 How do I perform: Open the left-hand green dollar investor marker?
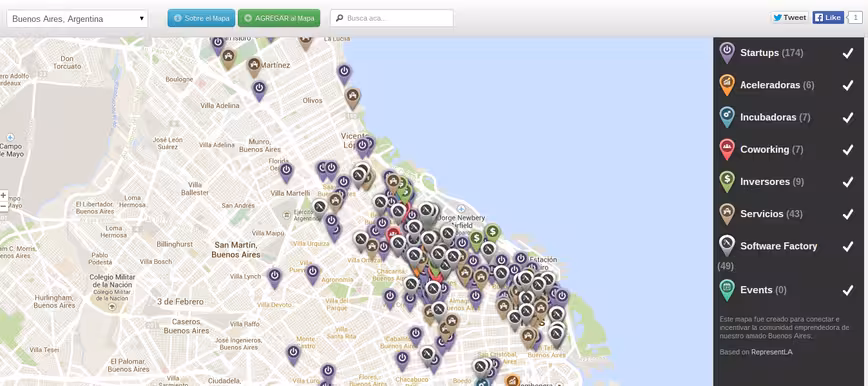point(476,241)
